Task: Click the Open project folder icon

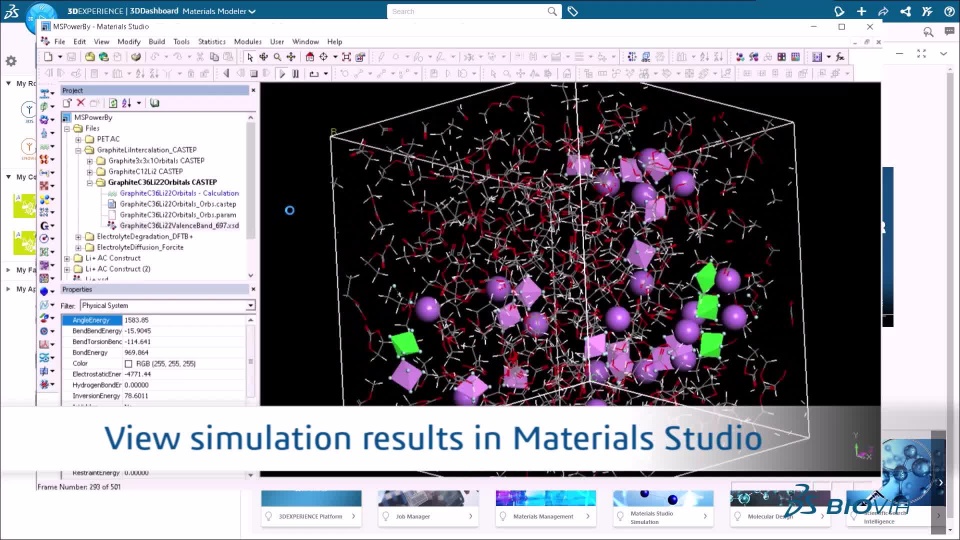Action: [90, 57]
